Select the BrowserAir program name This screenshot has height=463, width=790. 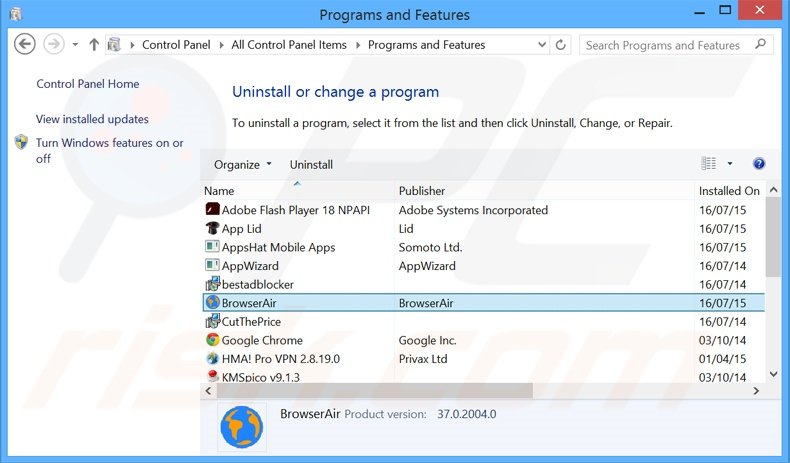pos(249,303)
